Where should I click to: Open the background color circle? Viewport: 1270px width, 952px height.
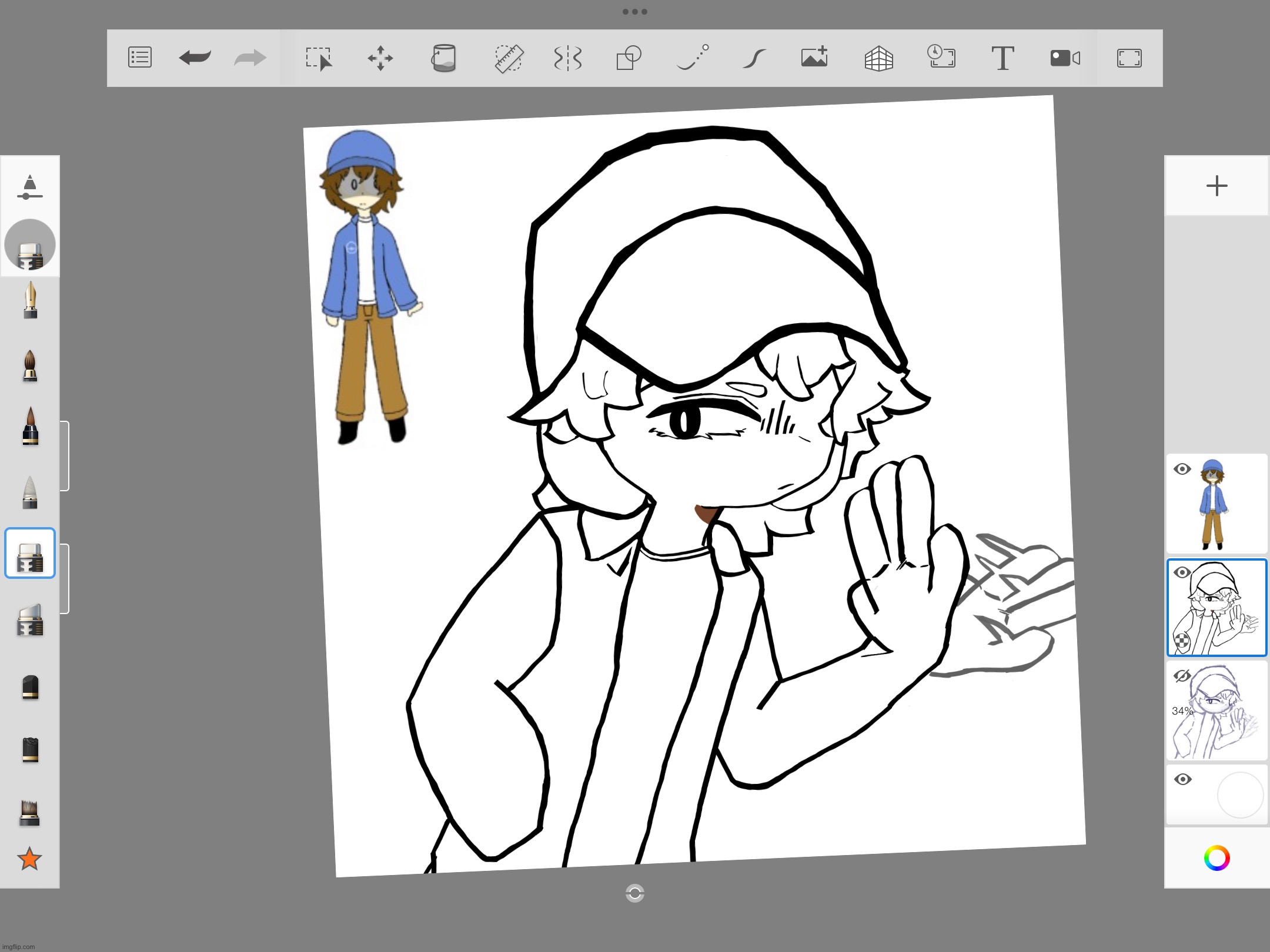pos(1240,795)
